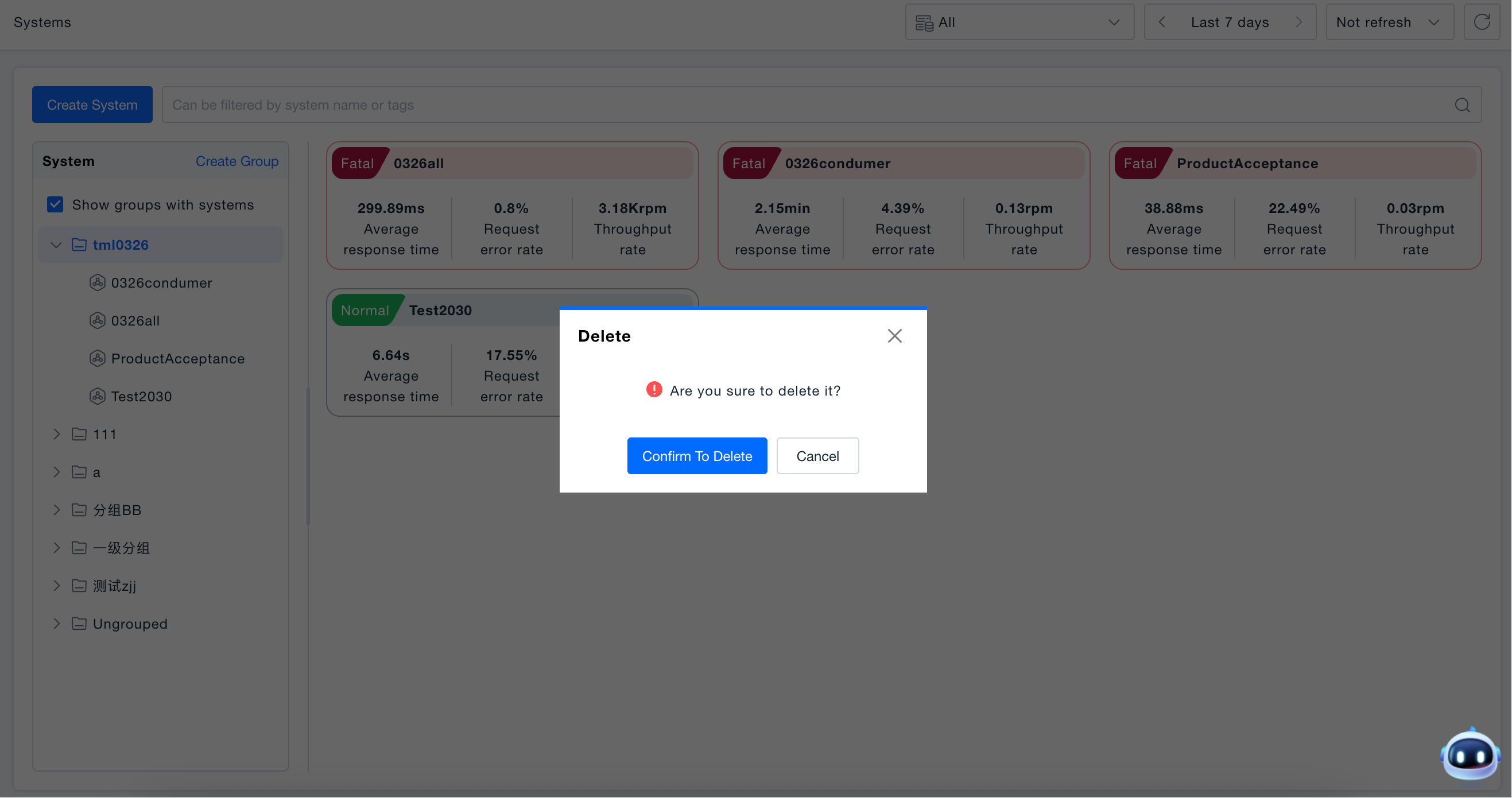Go to next time range arrow
The height and width of the screenshot is (798, 1512).
pyautogui.click(x=1299, y=22)
